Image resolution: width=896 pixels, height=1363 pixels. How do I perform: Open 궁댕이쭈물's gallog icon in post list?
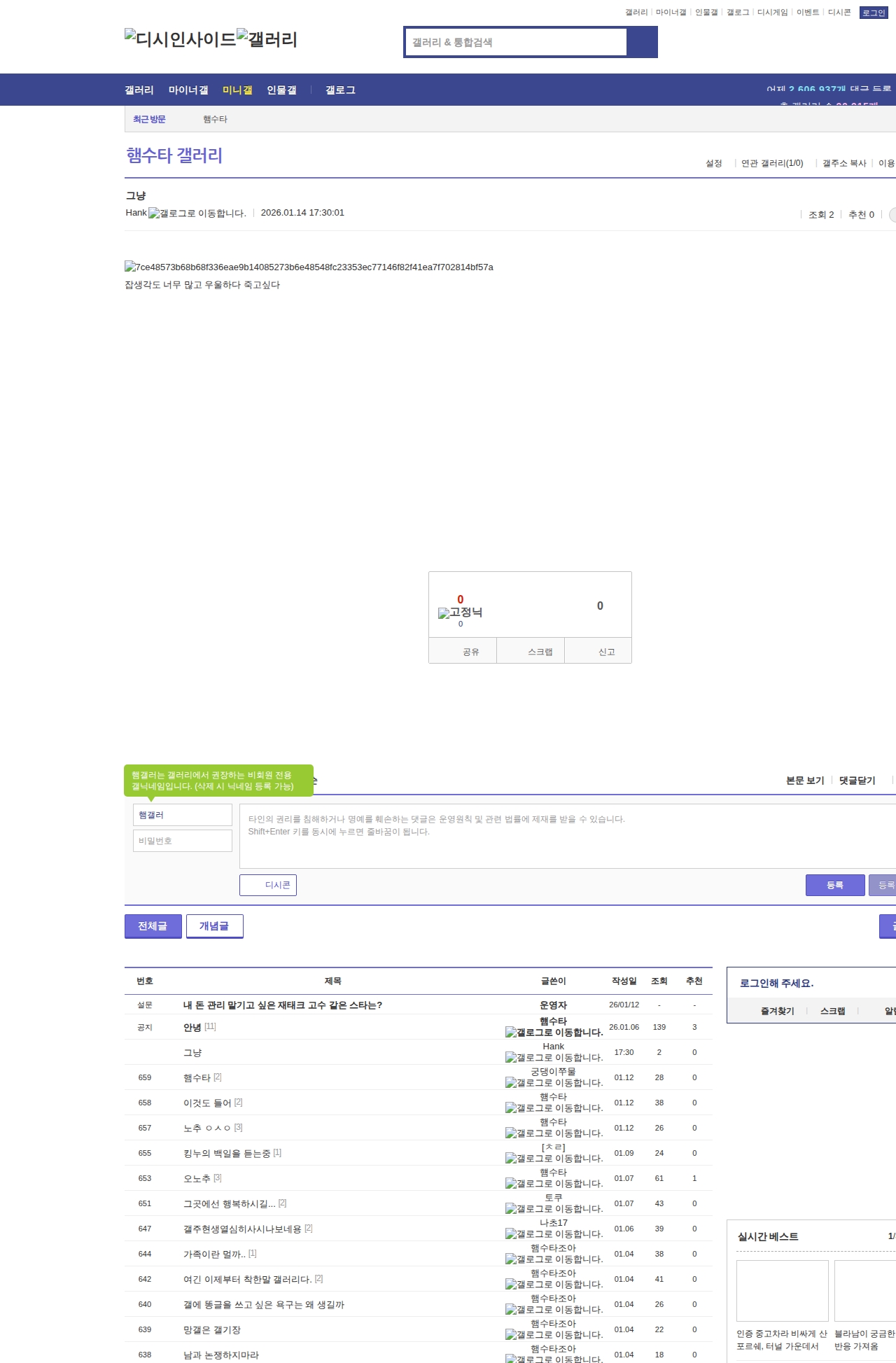[x=554, y=1083]
